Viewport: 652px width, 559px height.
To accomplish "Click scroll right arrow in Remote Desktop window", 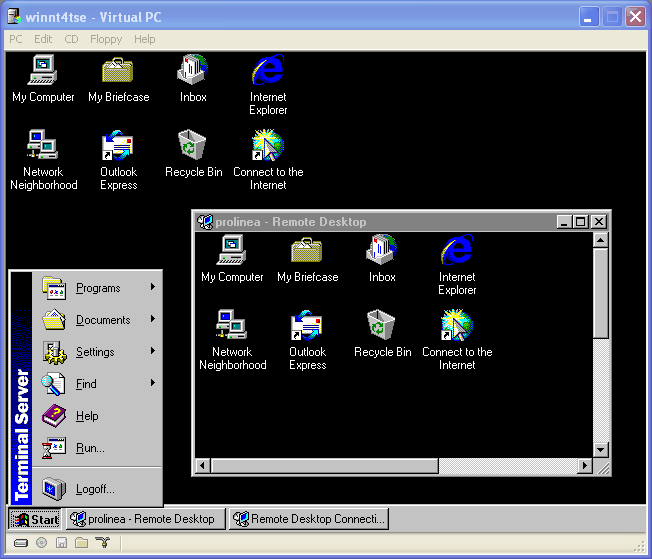I will tap(585, 465).
